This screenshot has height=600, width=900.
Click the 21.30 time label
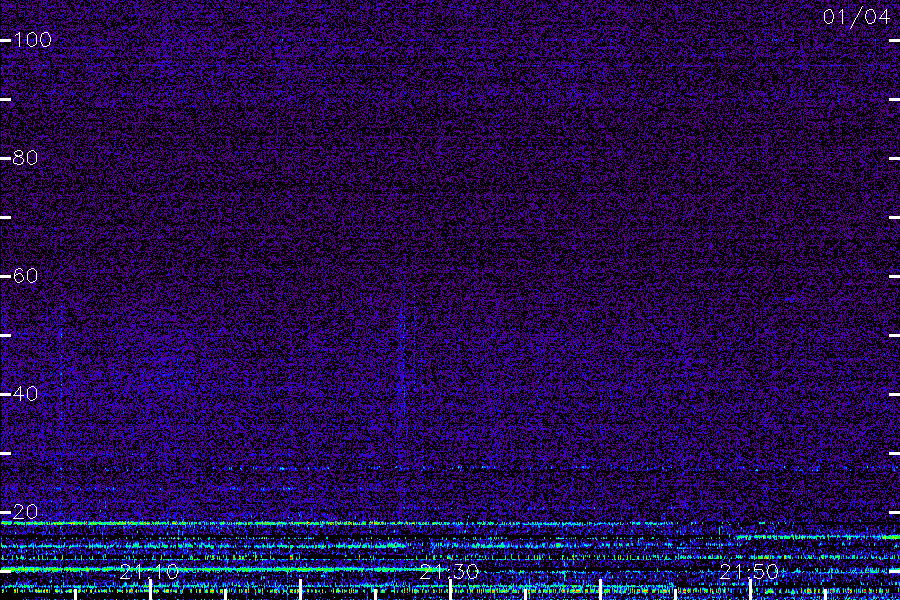tap(449, 572)
